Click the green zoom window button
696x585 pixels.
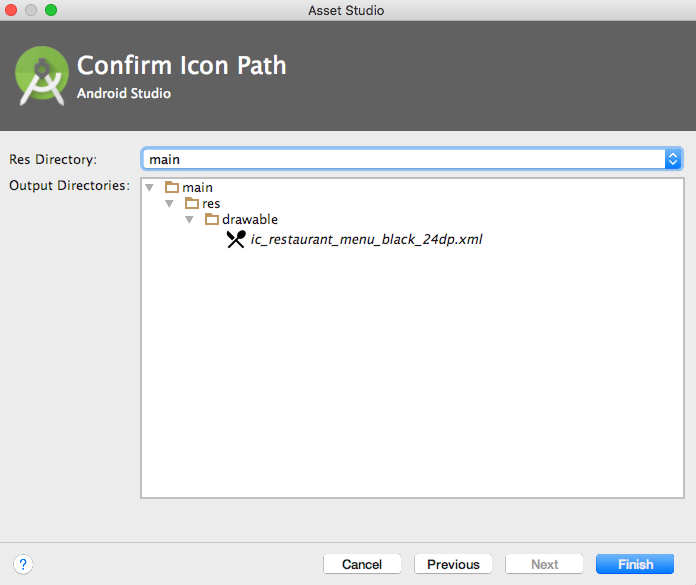pos(51,10)
